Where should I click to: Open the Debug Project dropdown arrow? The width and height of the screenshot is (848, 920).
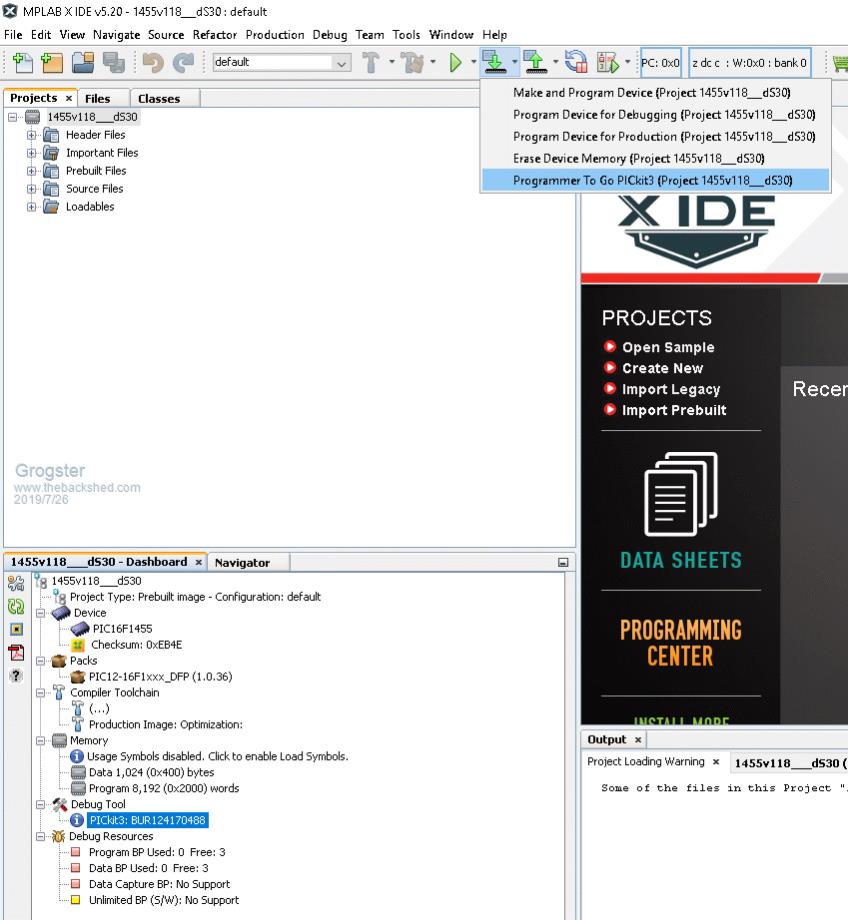[627, 62]
